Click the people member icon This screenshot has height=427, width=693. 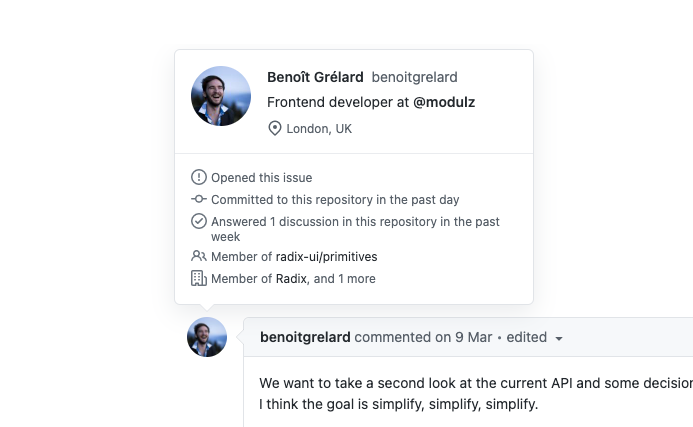(x=198, y=256)
